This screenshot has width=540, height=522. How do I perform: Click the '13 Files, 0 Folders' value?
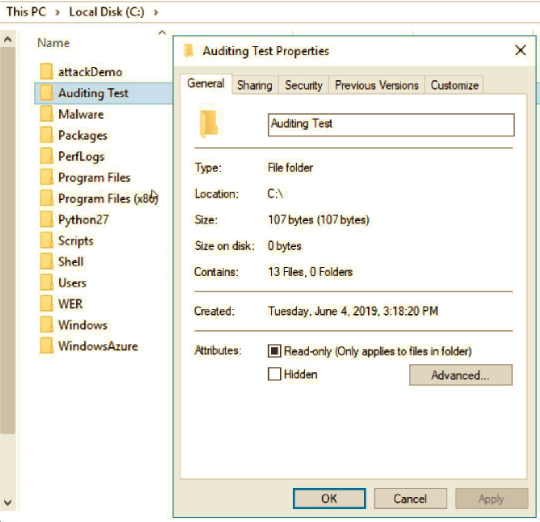point(310,272)
